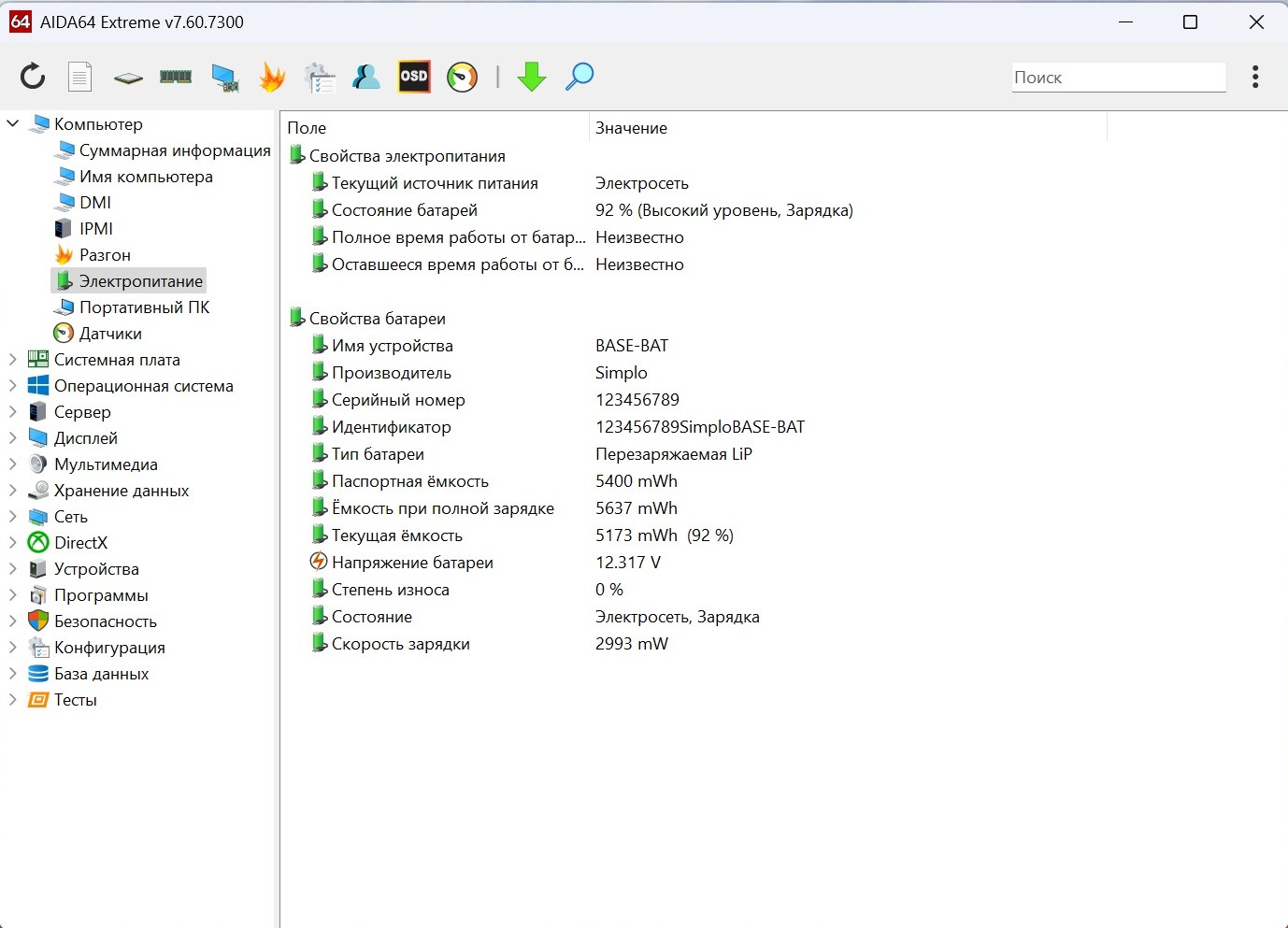Image resolution: width=1288 pixels, height=928 pixels.
Task: Open the Портативный ПК page
Action: [144, 307]
